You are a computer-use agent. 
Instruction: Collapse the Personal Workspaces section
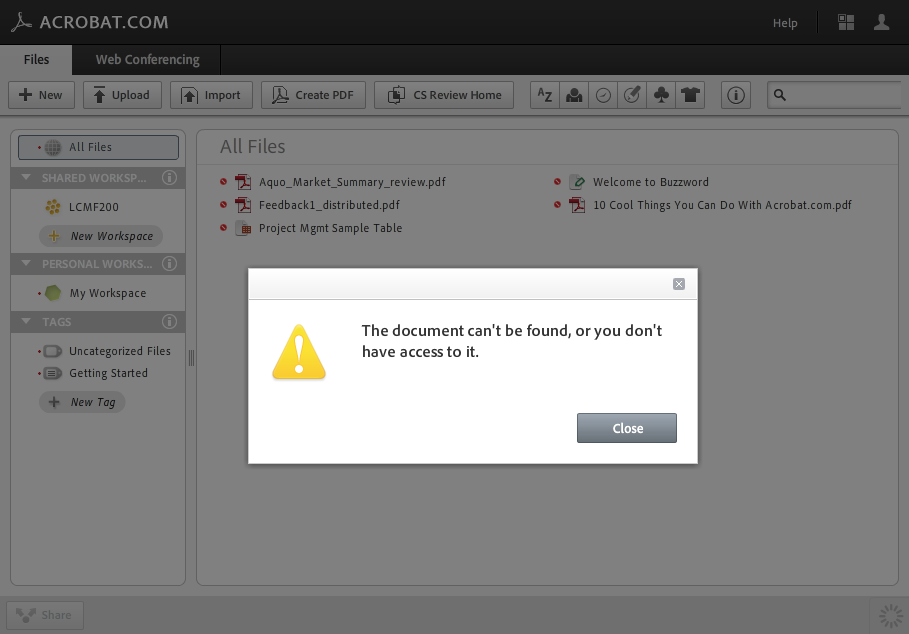coord(26,263)
